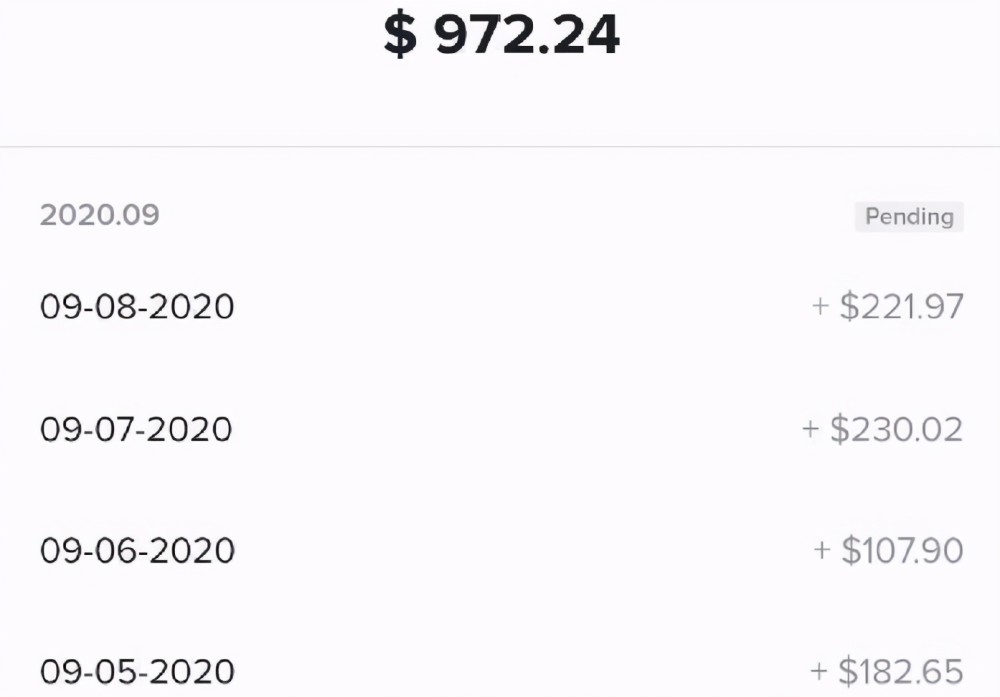
Task: Click the $230.02 earnings amount
Action: pos(896,429)
